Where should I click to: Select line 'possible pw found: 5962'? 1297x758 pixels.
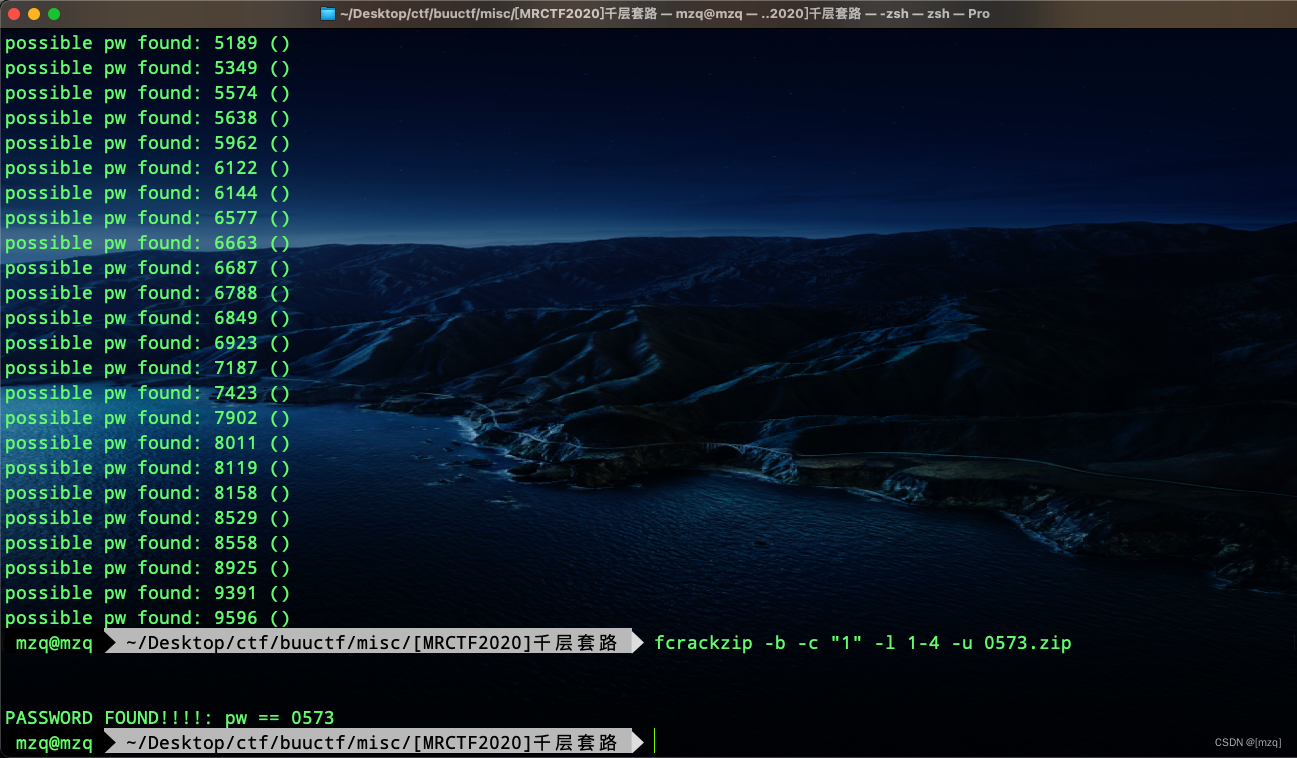pos(148,143)
